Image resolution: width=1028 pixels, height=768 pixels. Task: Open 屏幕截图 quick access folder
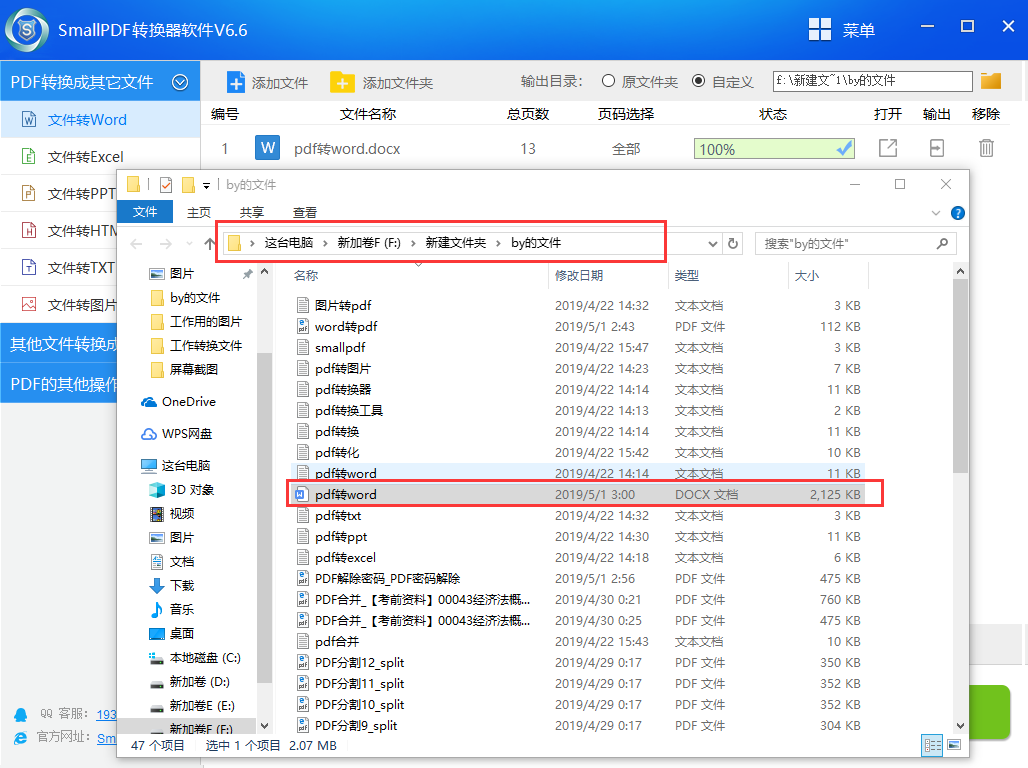click(x=184, y=369)
